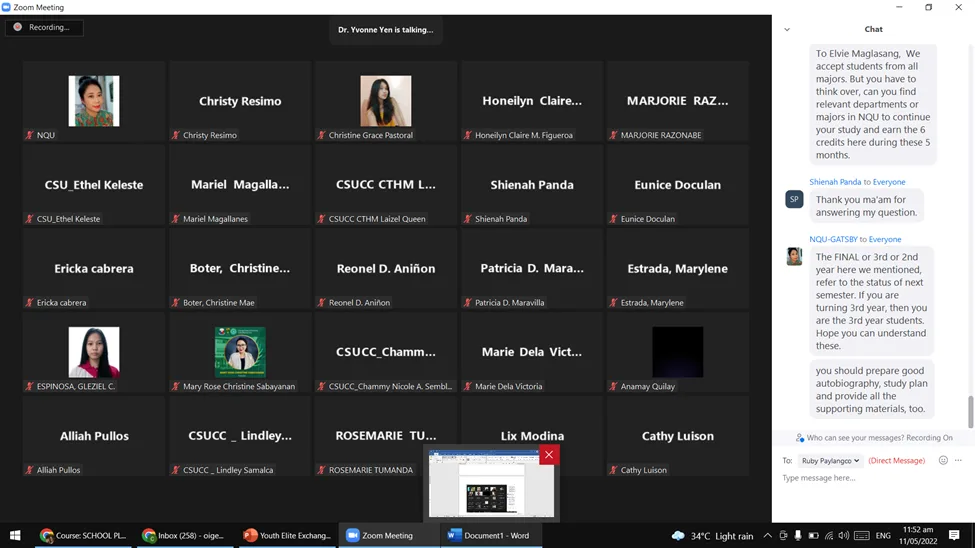Close the Word window preview thumbnail
975x548 pixels.
548,455
